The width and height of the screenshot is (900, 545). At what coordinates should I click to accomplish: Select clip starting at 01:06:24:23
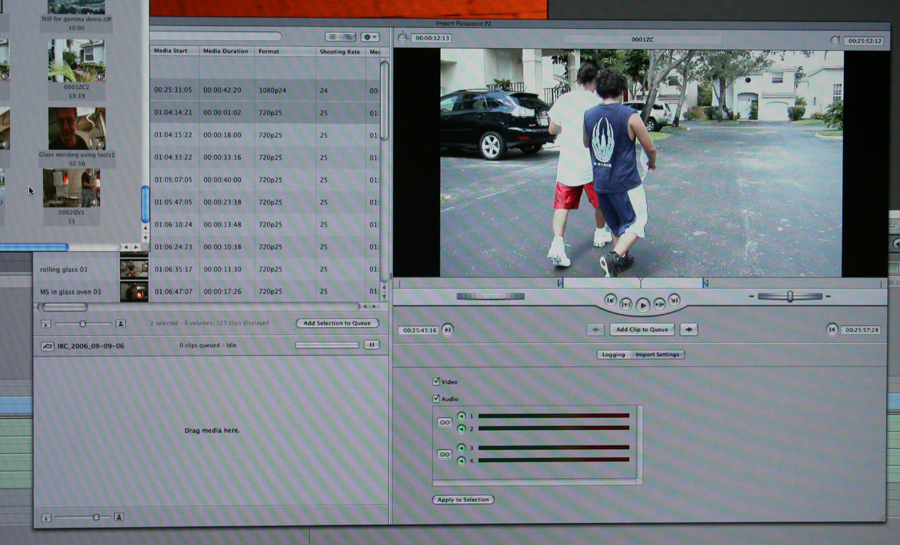[265, 247]
